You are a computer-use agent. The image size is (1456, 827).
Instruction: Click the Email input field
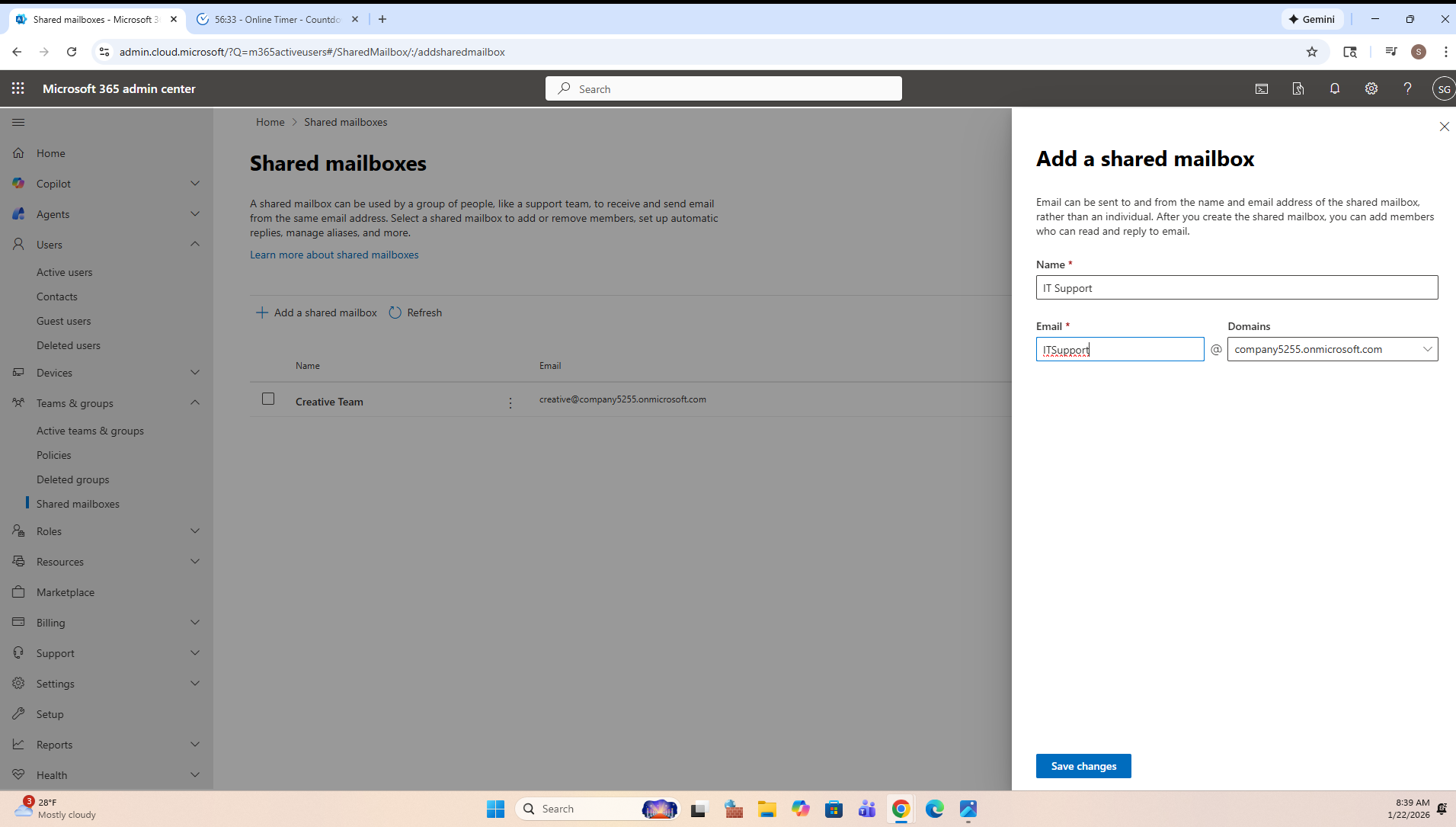(x=1120, y=349)
